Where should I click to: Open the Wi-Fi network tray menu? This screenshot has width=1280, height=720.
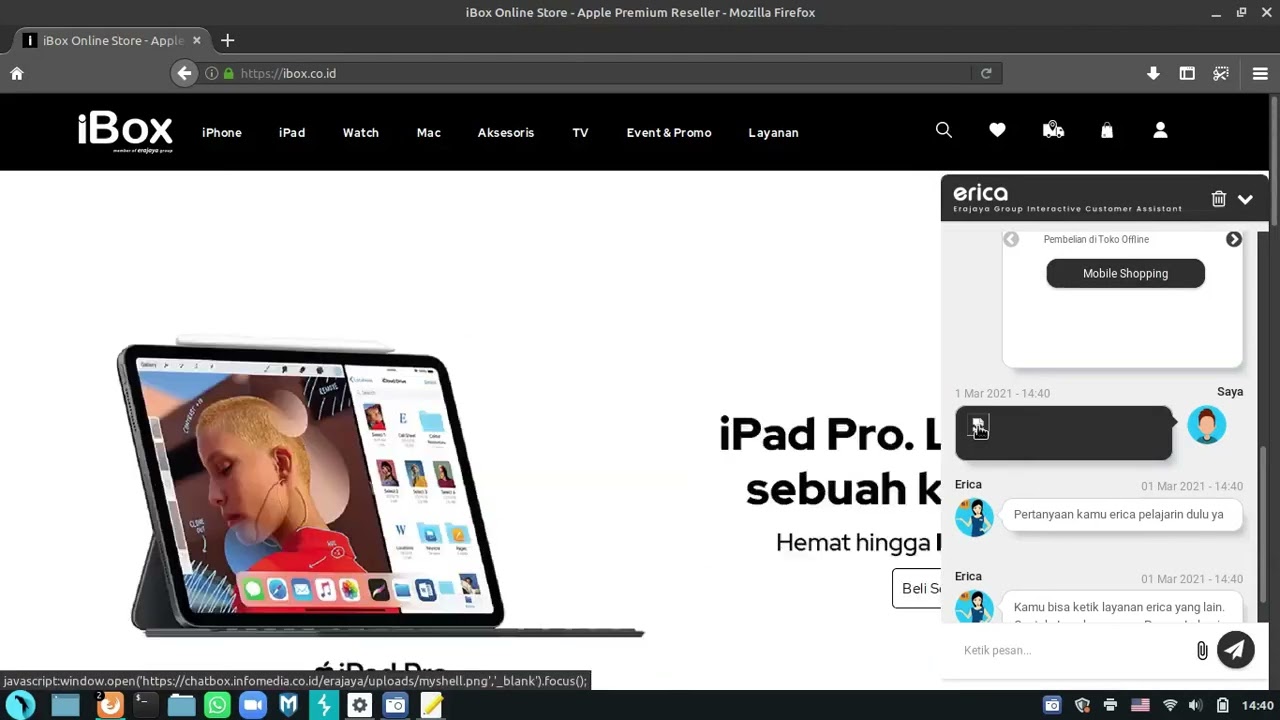coord(1170,705)
